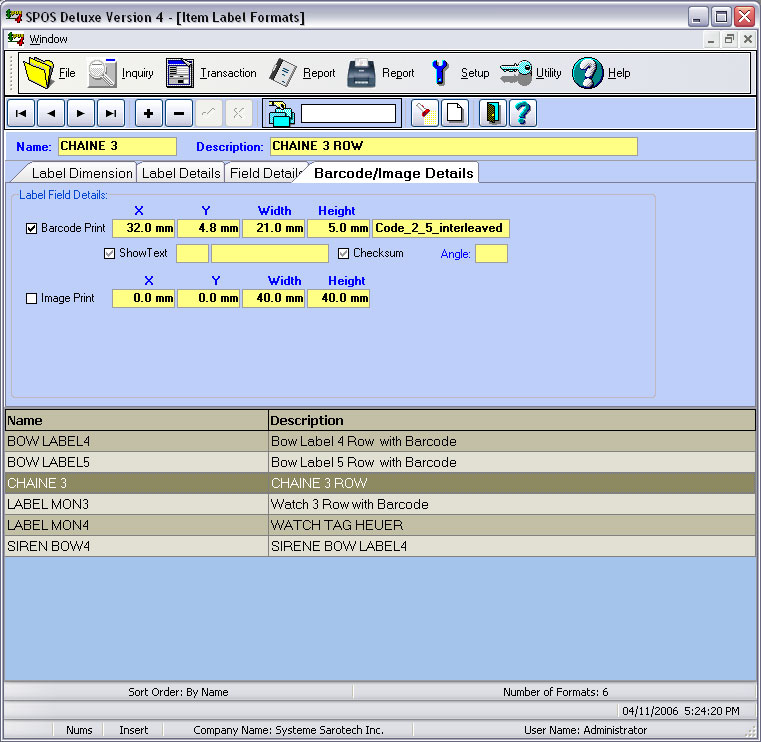Click Barcode Width field 21.0 mm
Screen dimensions: 761x742
coord(274,228)
